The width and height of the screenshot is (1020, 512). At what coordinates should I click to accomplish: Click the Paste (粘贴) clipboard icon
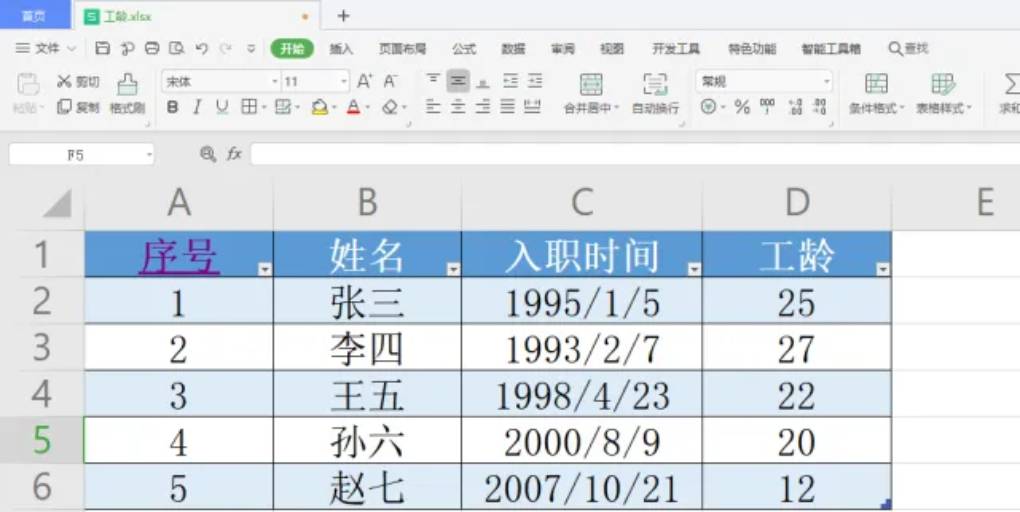click(x=27, y=85)
